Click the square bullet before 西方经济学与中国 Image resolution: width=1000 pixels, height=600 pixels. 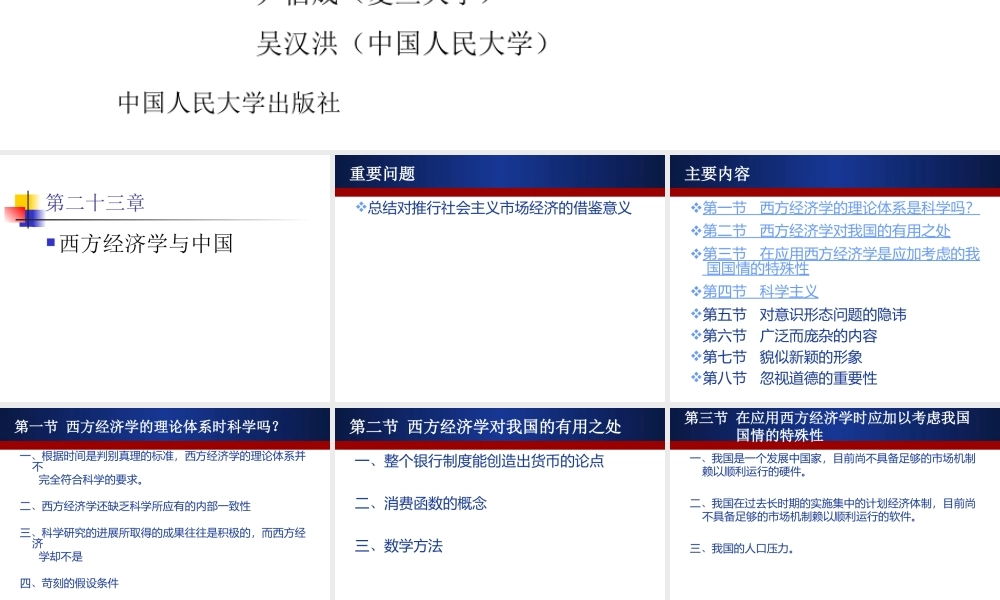(50, 244)
